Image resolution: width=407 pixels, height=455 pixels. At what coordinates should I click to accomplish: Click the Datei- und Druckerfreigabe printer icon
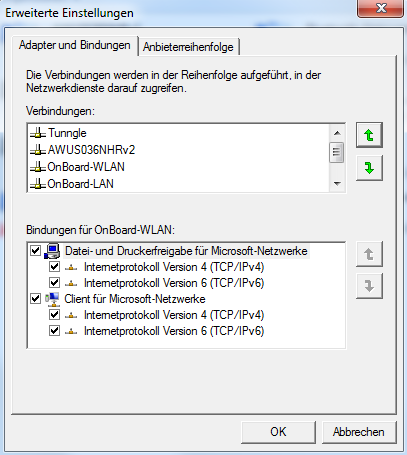[x=52, y=251]
